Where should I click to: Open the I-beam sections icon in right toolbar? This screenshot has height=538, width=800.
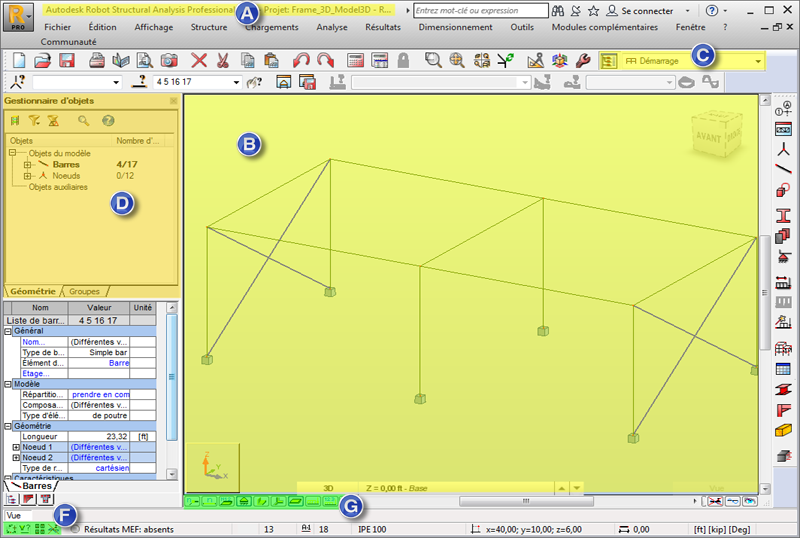tap(783, 215)
